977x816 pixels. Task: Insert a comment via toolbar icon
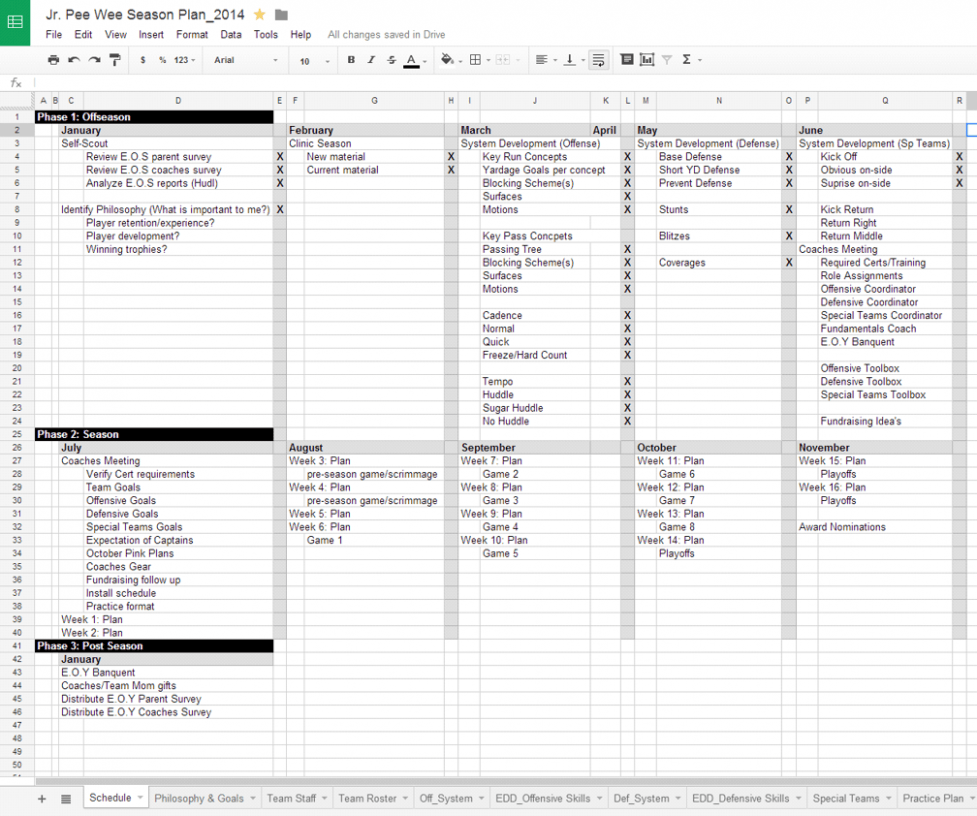click(x=627, y=60)
